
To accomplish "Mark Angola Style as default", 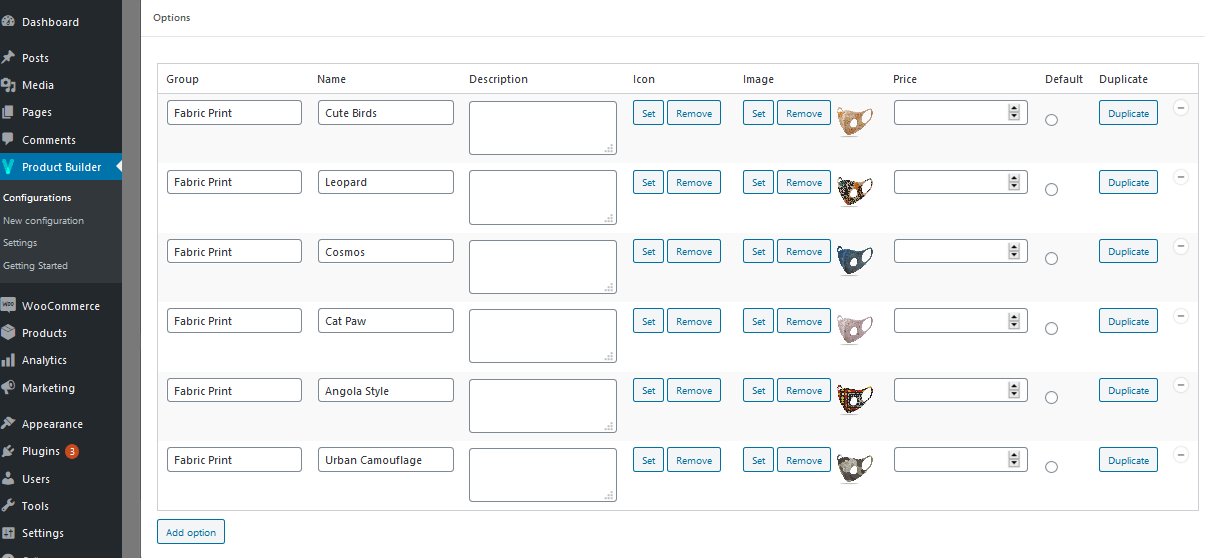I will [x=1051, y=398].
